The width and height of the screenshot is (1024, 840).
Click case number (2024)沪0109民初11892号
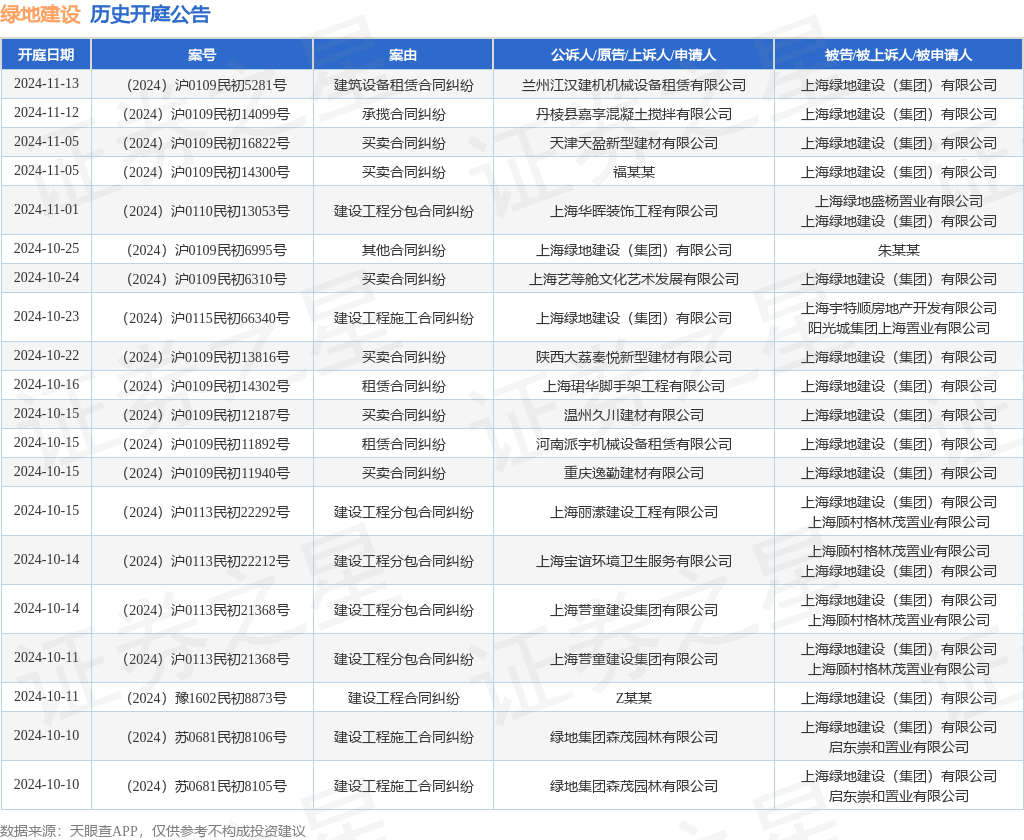pos(206,444)
